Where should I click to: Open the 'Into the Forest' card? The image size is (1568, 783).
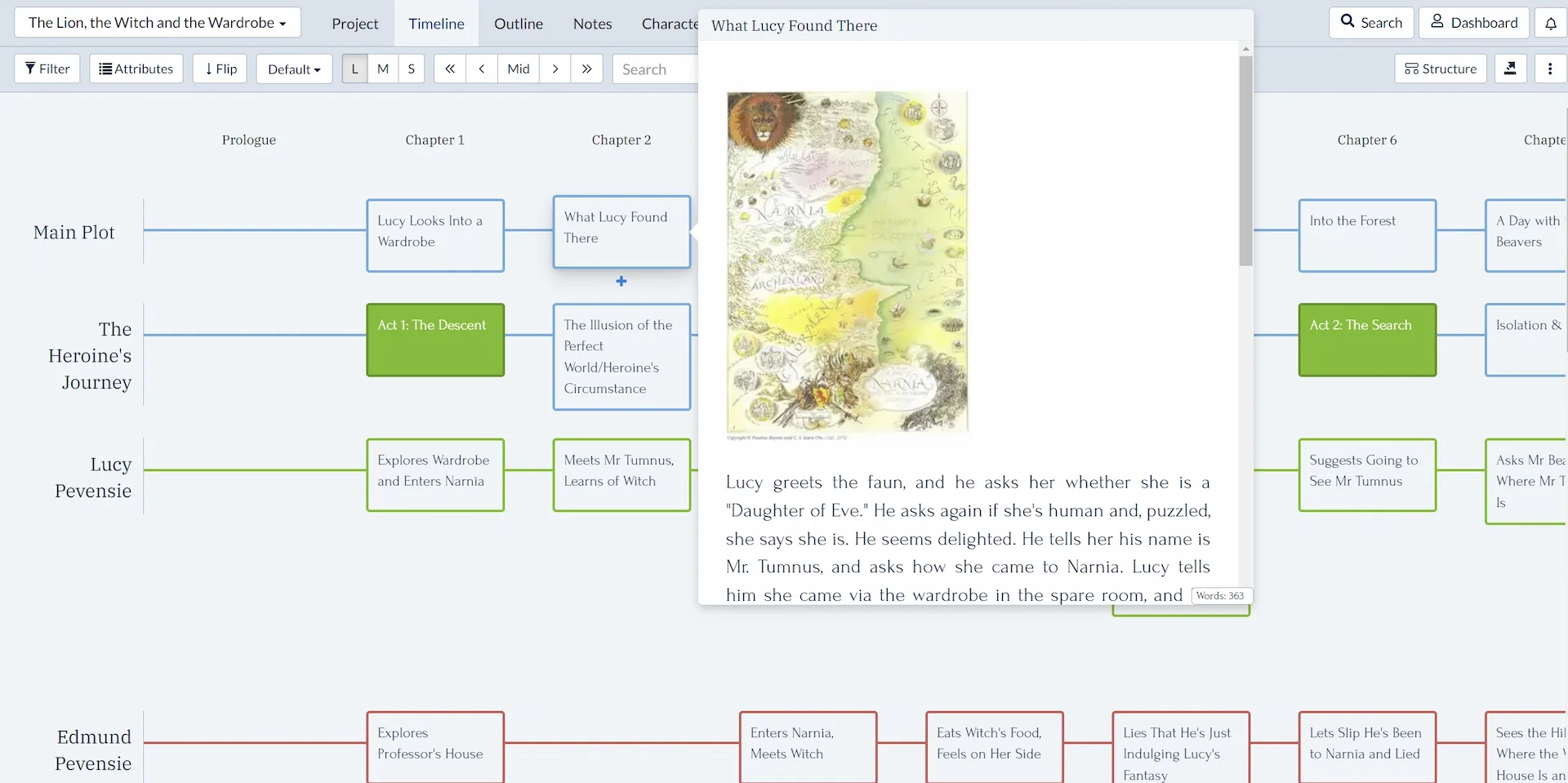(1367, 235)
